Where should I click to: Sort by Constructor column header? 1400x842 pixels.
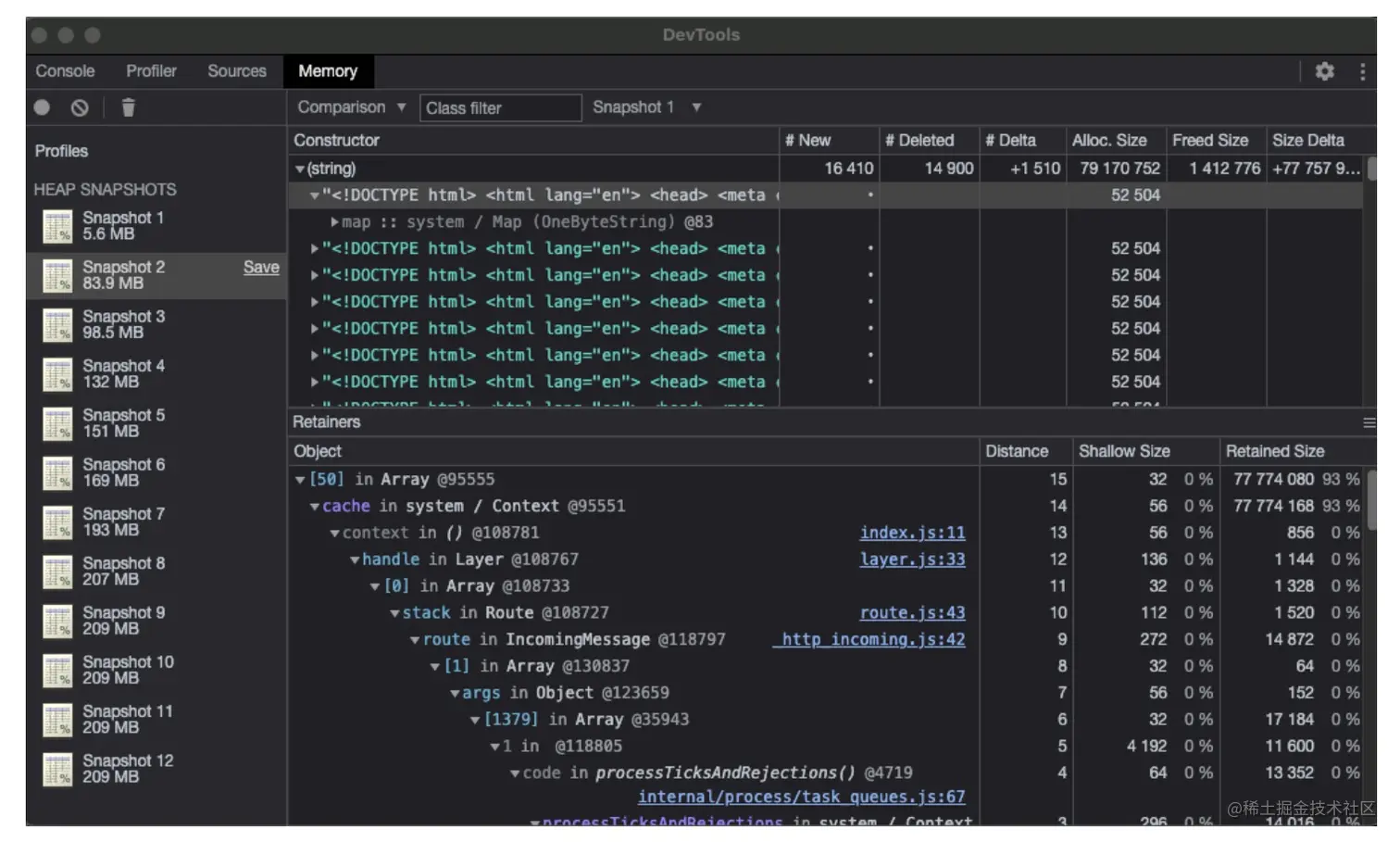[x=533, y=141]
